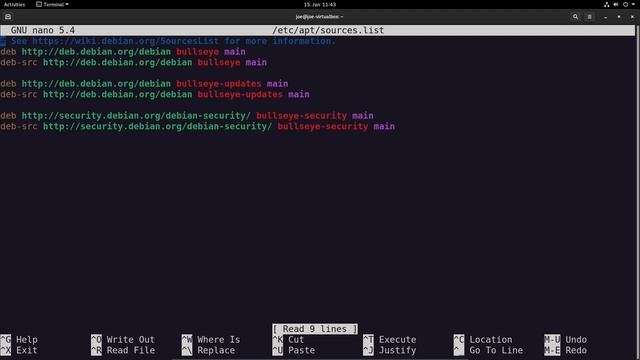Click the ^X Exit shortcut
640x360 pixels.
tap(19, 350)
